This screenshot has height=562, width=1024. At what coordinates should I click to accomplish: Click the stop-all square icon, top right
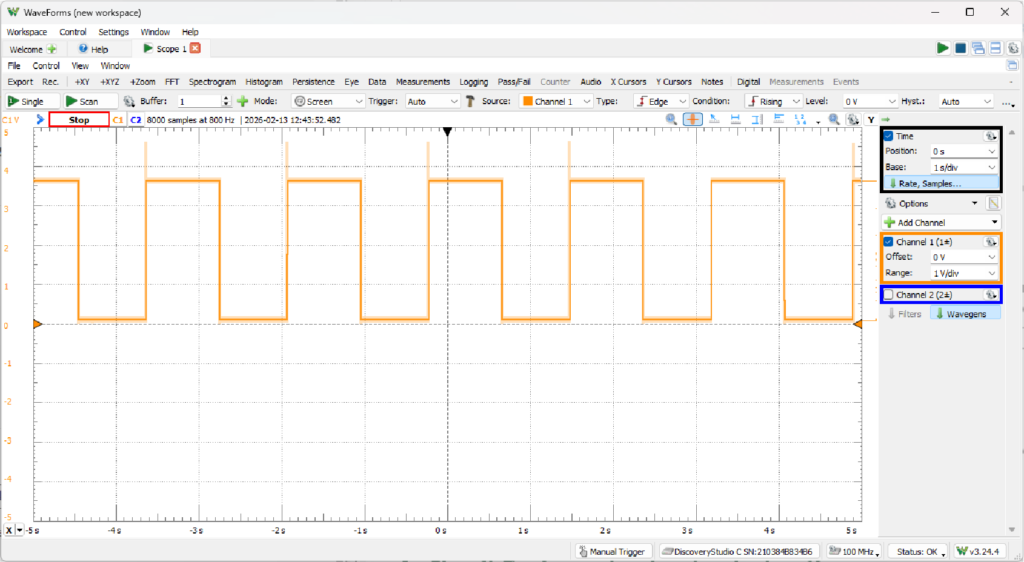point(960,48)
